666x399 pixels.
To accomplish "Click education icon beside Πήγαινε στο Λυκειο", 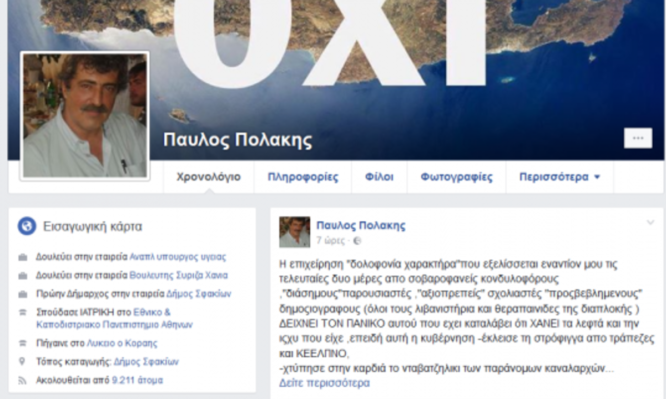I will (x=23, y=343).
